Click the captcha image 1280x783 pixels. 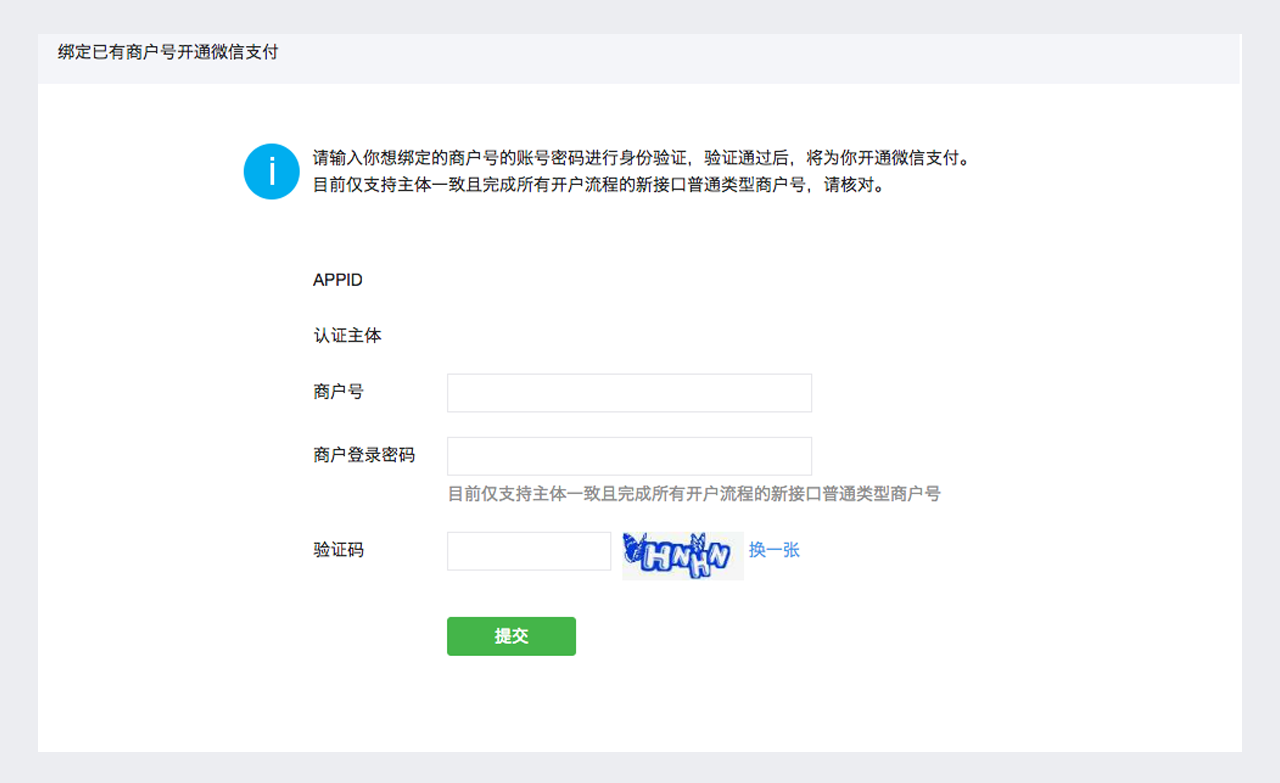click(683, 556)
